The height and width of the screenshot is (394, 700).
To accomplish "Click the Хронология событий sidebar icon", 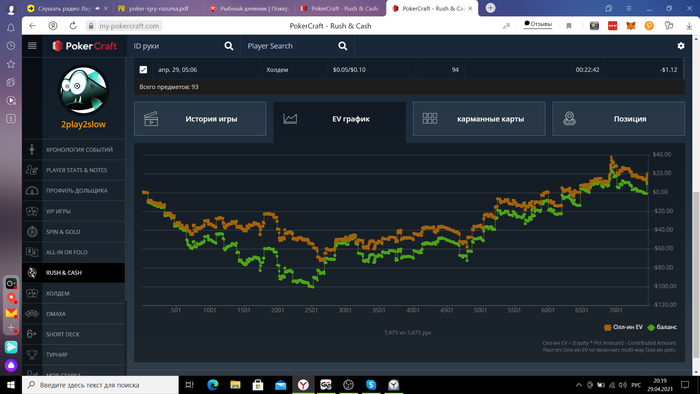I will 32,149.
